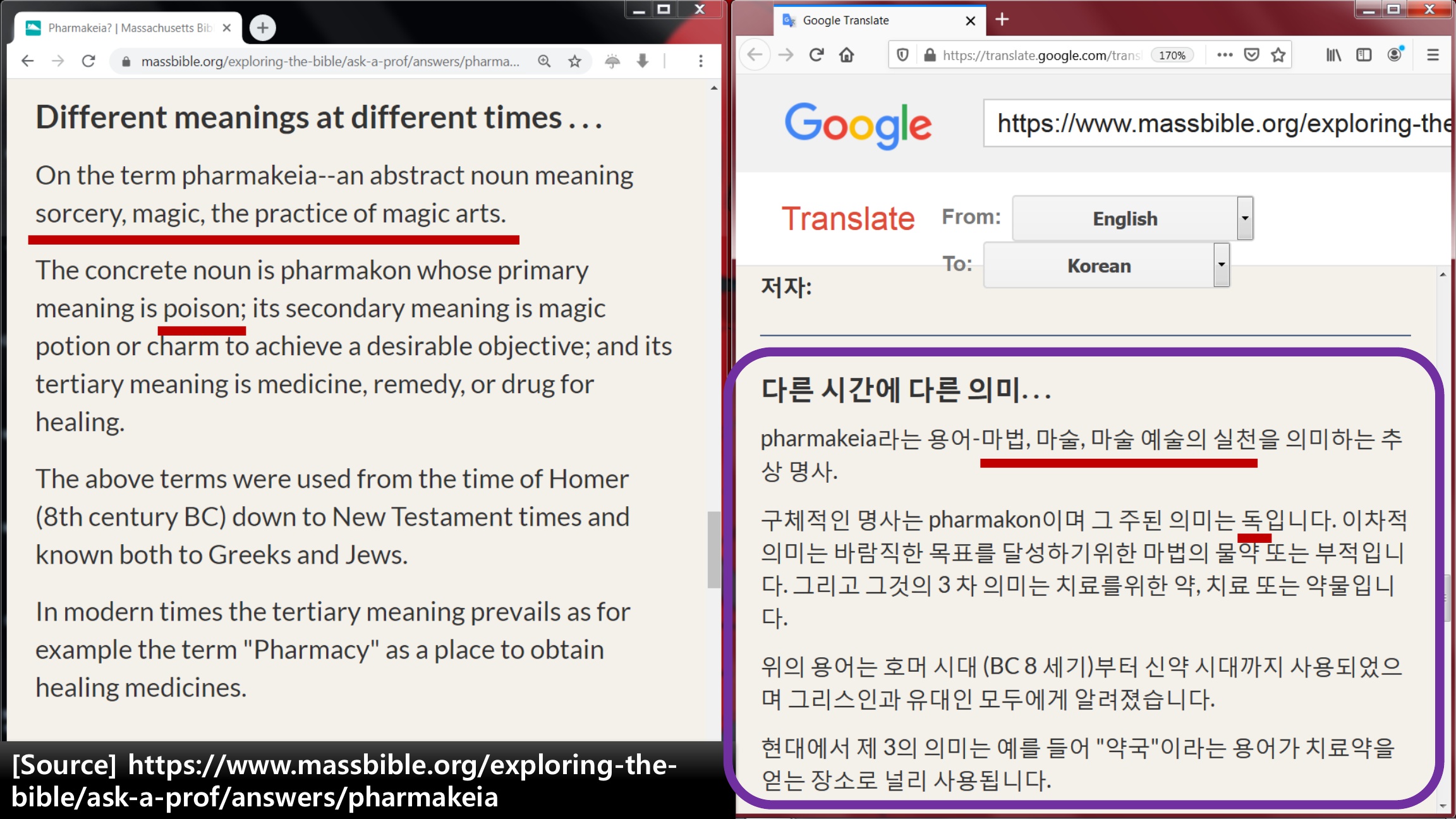The image size is (1456, 819).
Task: Toggle Firefox sidebar view
Action: click(1364, 55)
